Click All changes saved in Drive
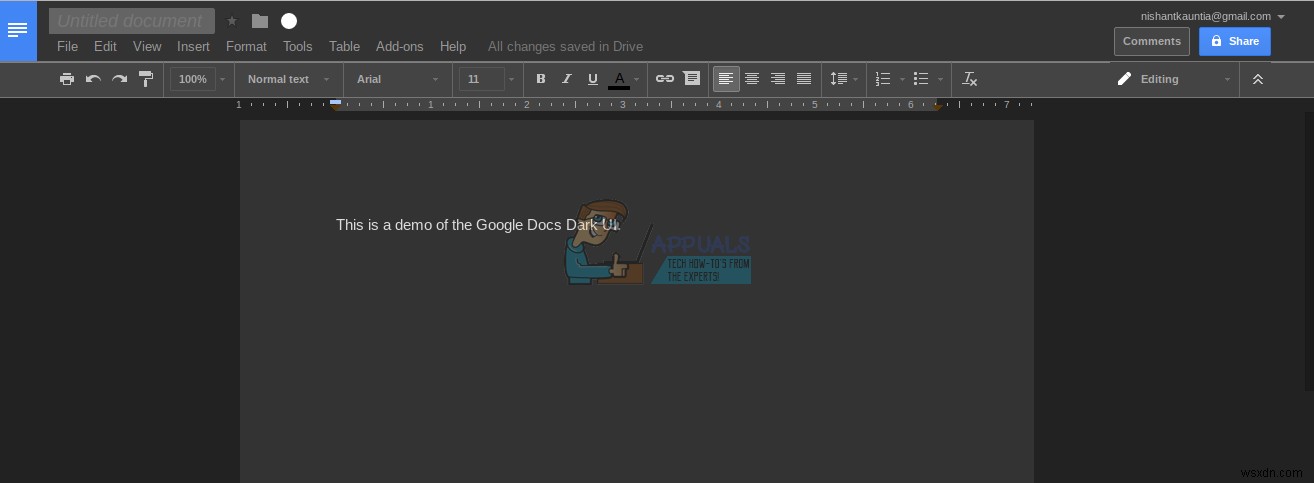This screenshot has width=1314, height=483. [565, 46]
